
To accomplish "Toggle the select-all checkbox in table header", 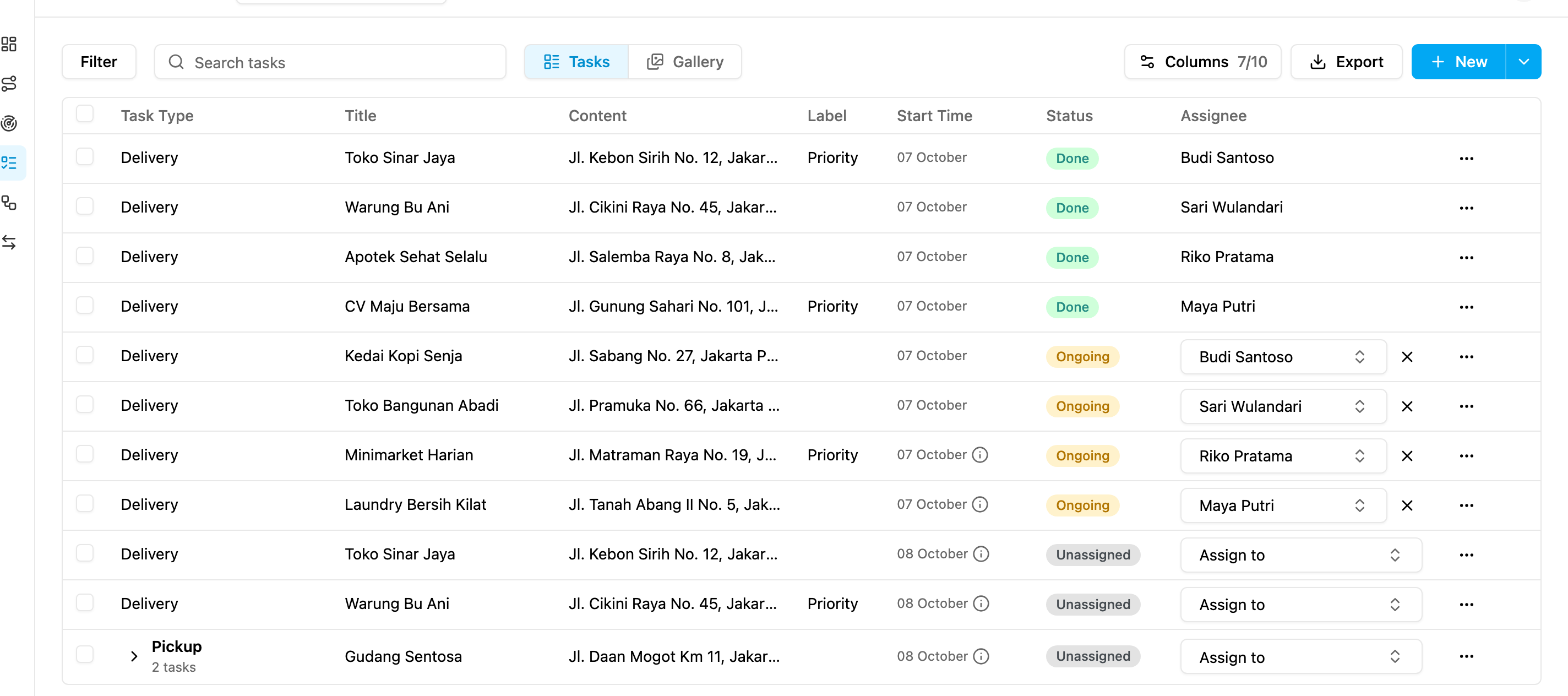I will click(x=85, y=114).
